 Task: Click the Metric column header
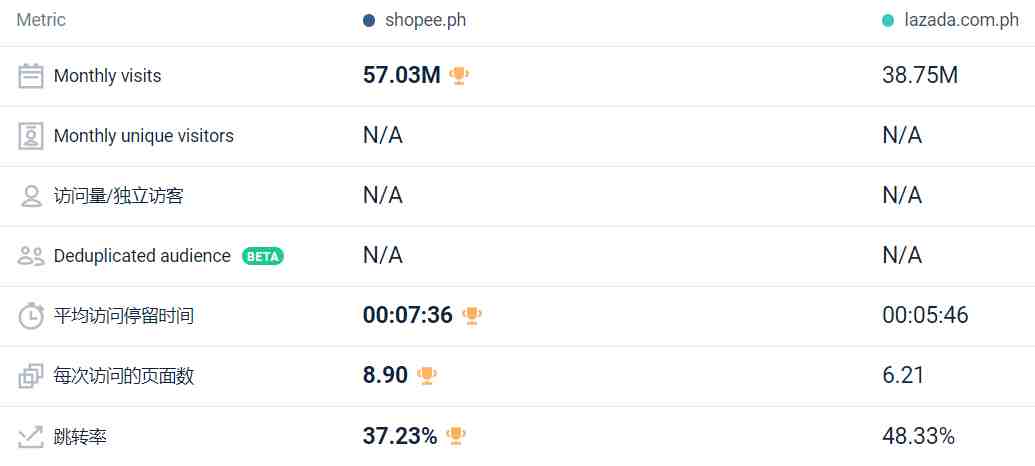[41, 20]
